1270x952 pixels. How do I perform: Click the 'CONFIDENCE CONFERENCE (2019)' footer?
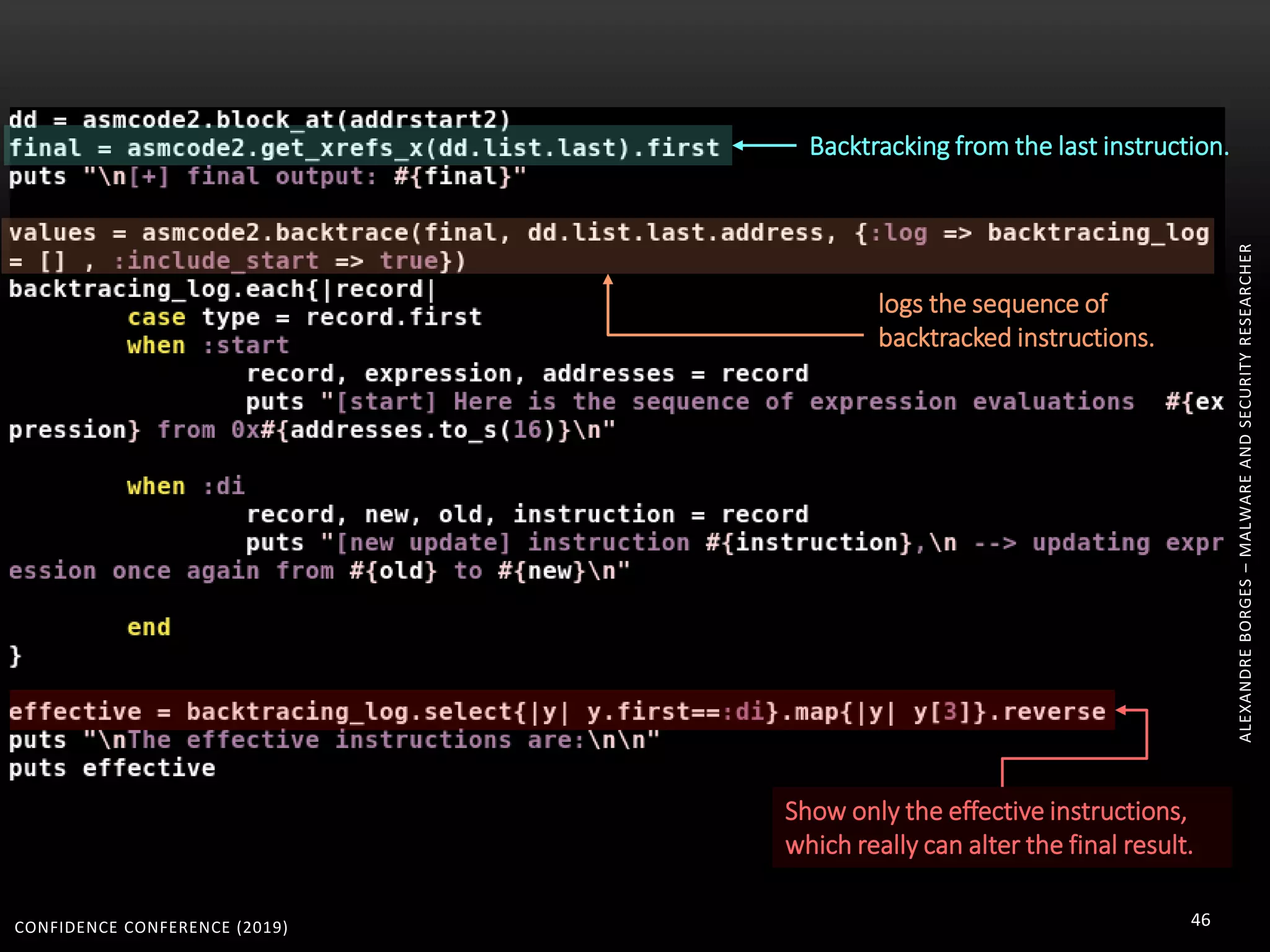(x=151, y=927)
